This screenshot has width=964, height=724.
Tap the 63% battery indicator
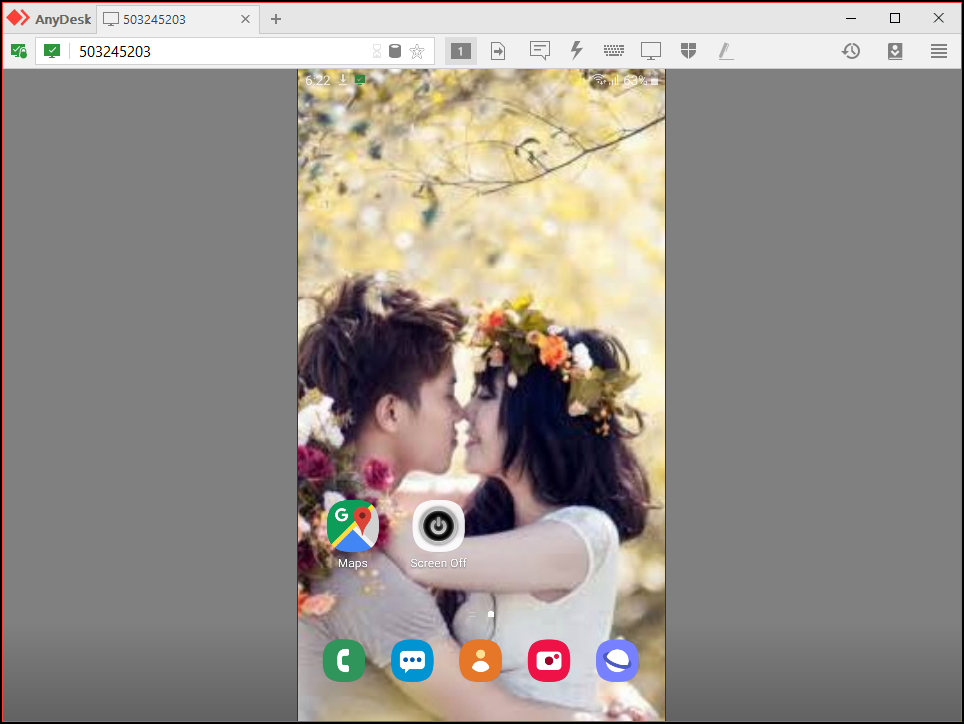point(641,81)
